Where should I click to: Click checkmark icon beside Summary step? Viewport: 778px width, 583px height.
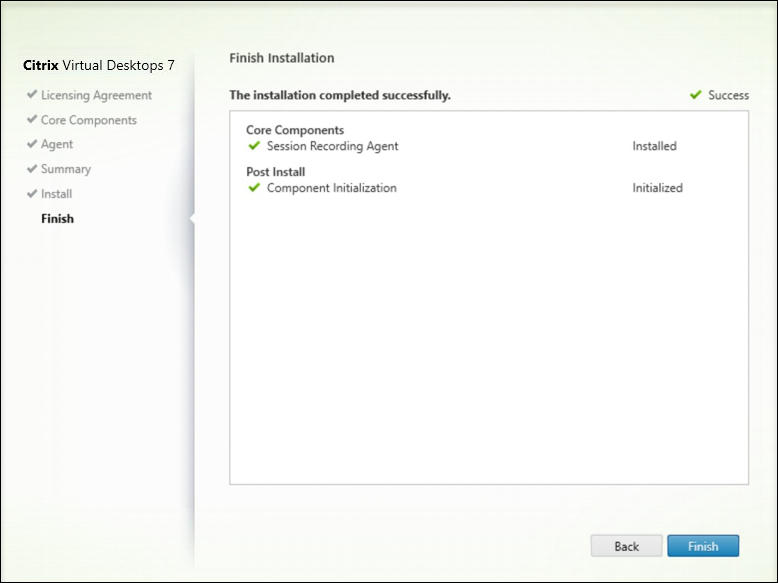click(x=32, y=169)
